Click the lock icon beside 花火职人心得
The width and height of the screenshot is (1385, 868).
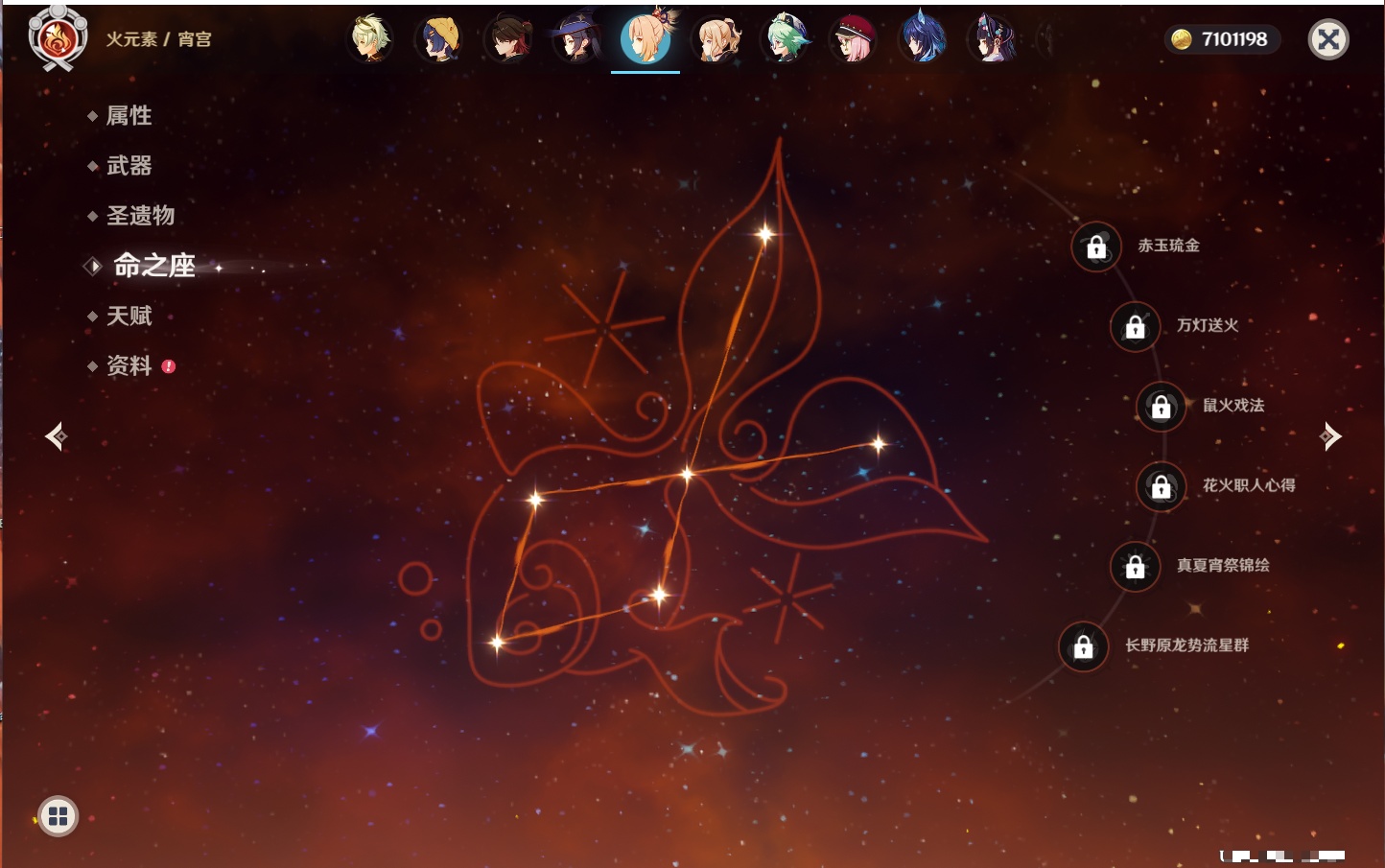(x=1162, y=487)
